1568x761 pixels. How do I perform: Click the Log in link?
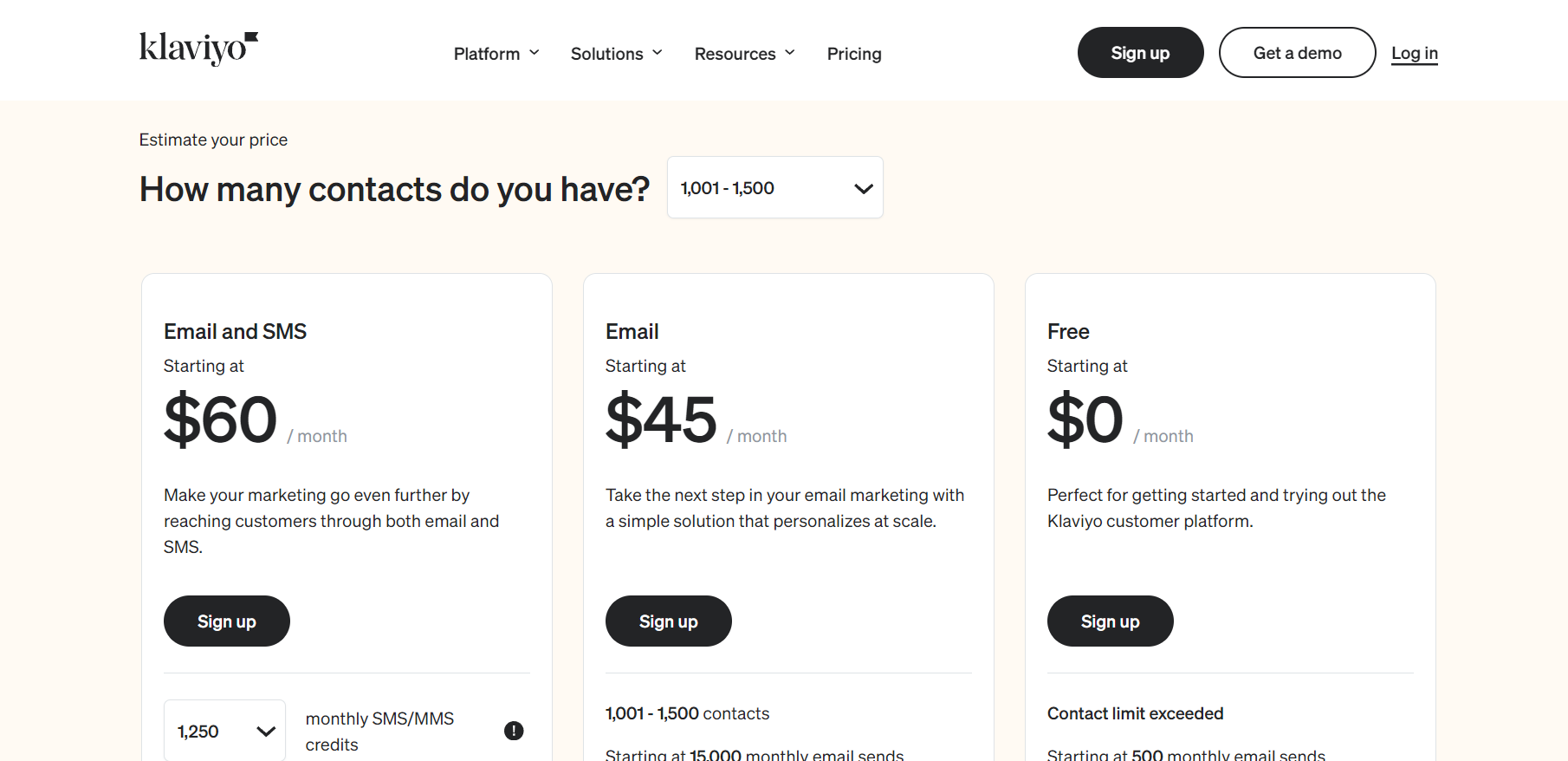[1415, 53]
